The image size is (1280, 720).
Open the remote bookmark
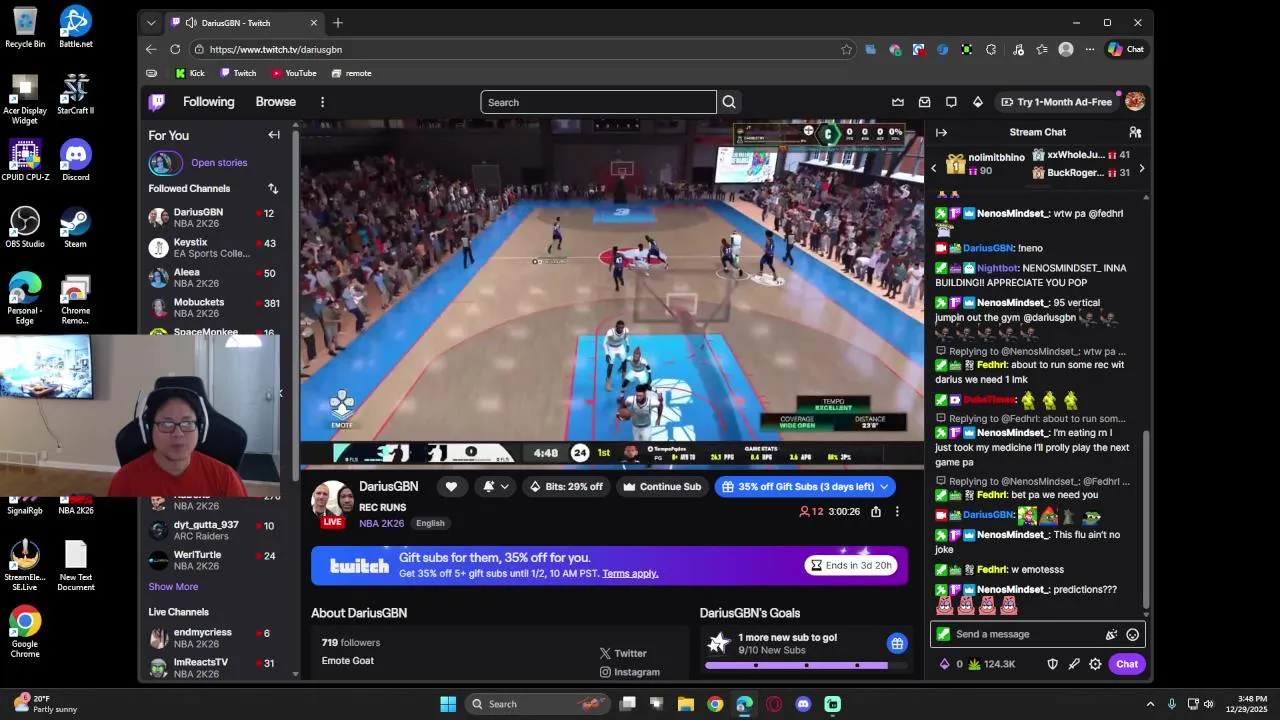pos(351,73)
